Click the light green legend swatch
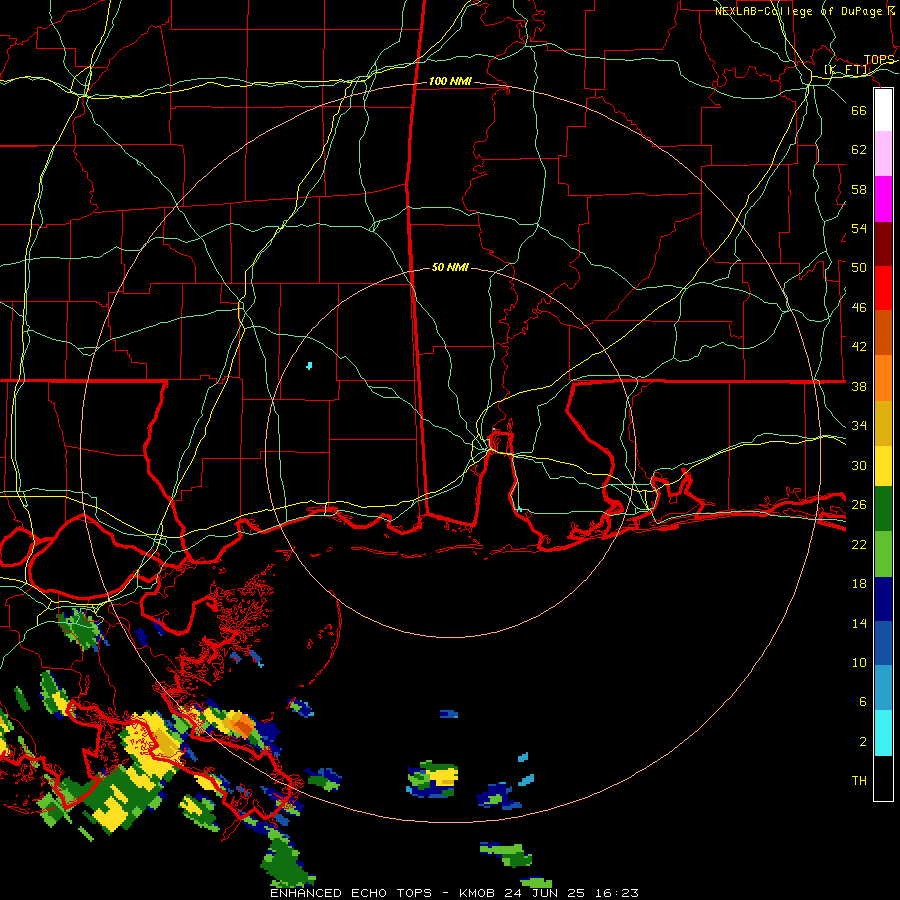Screen dimensions: 900x900 coord(883,553)
